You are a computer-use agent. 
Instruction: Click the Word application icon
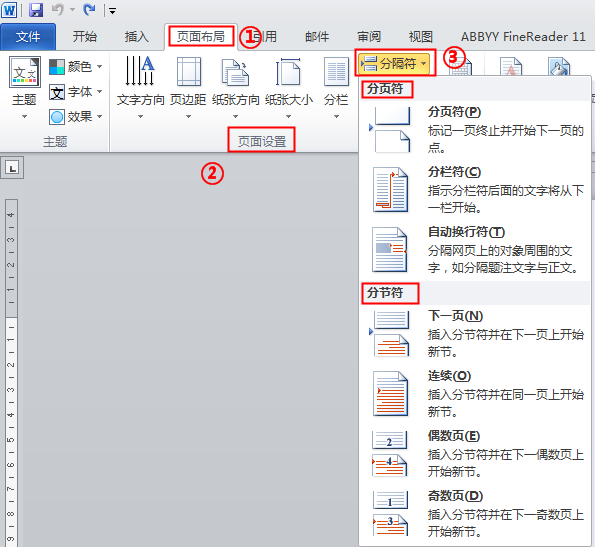click(9, 10)
